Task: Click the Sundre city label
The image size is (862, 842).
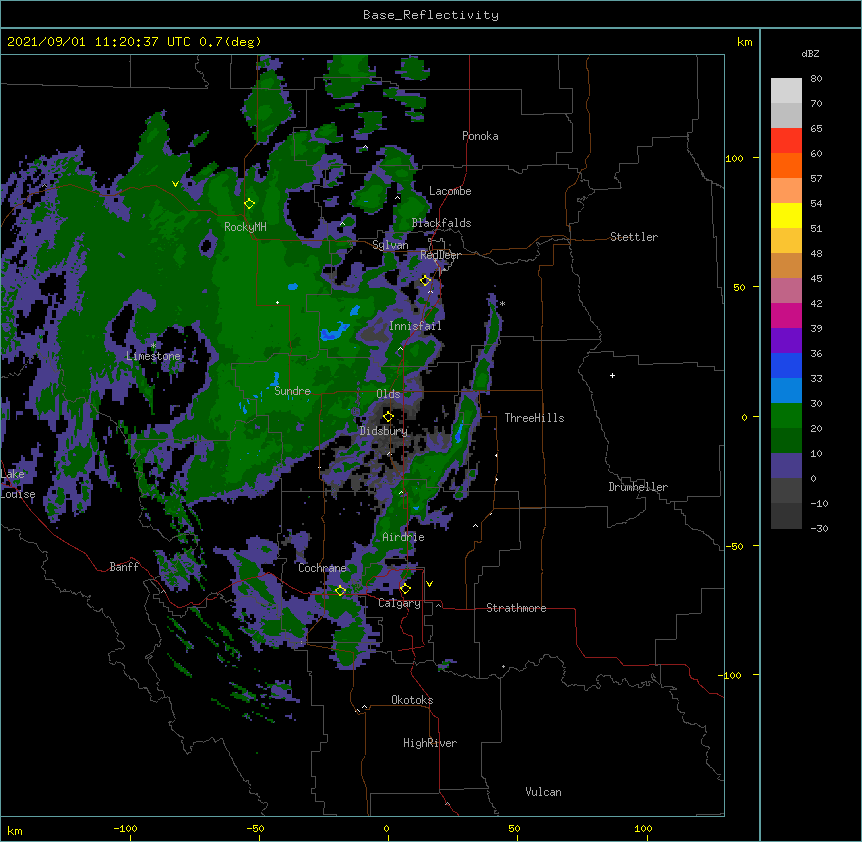Action: [x=292, y=391]
